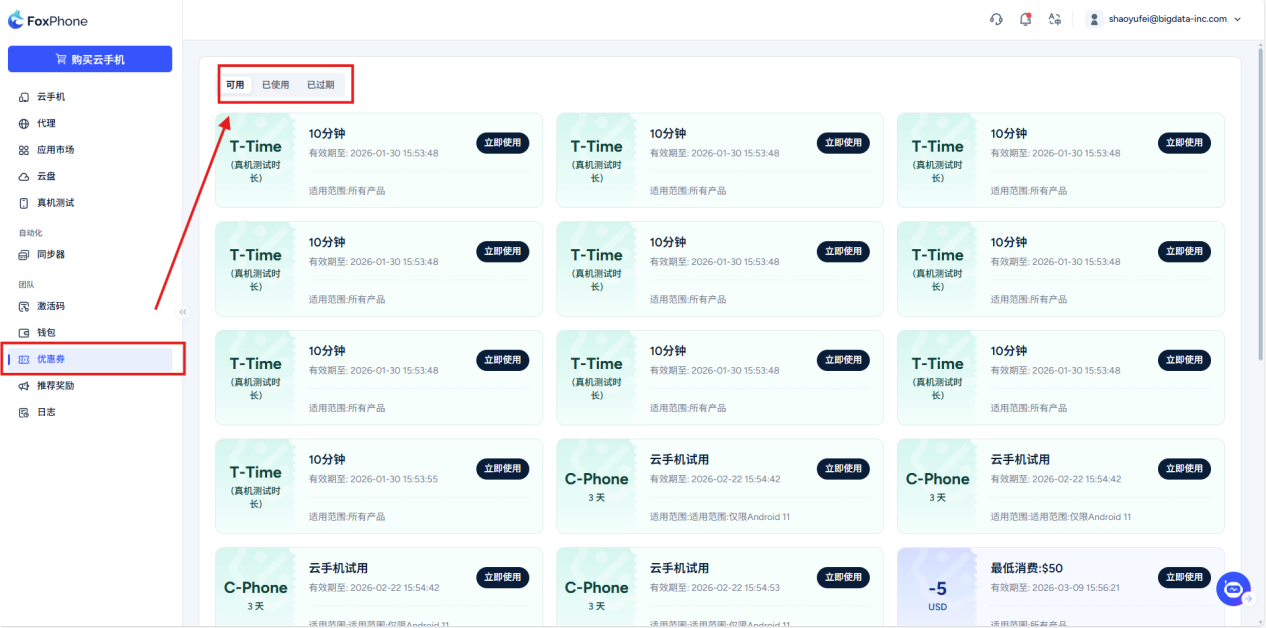The image size is (1266, 628).
Task: Go to 代理 proxy sidebar item
Action: coord(46,124)
